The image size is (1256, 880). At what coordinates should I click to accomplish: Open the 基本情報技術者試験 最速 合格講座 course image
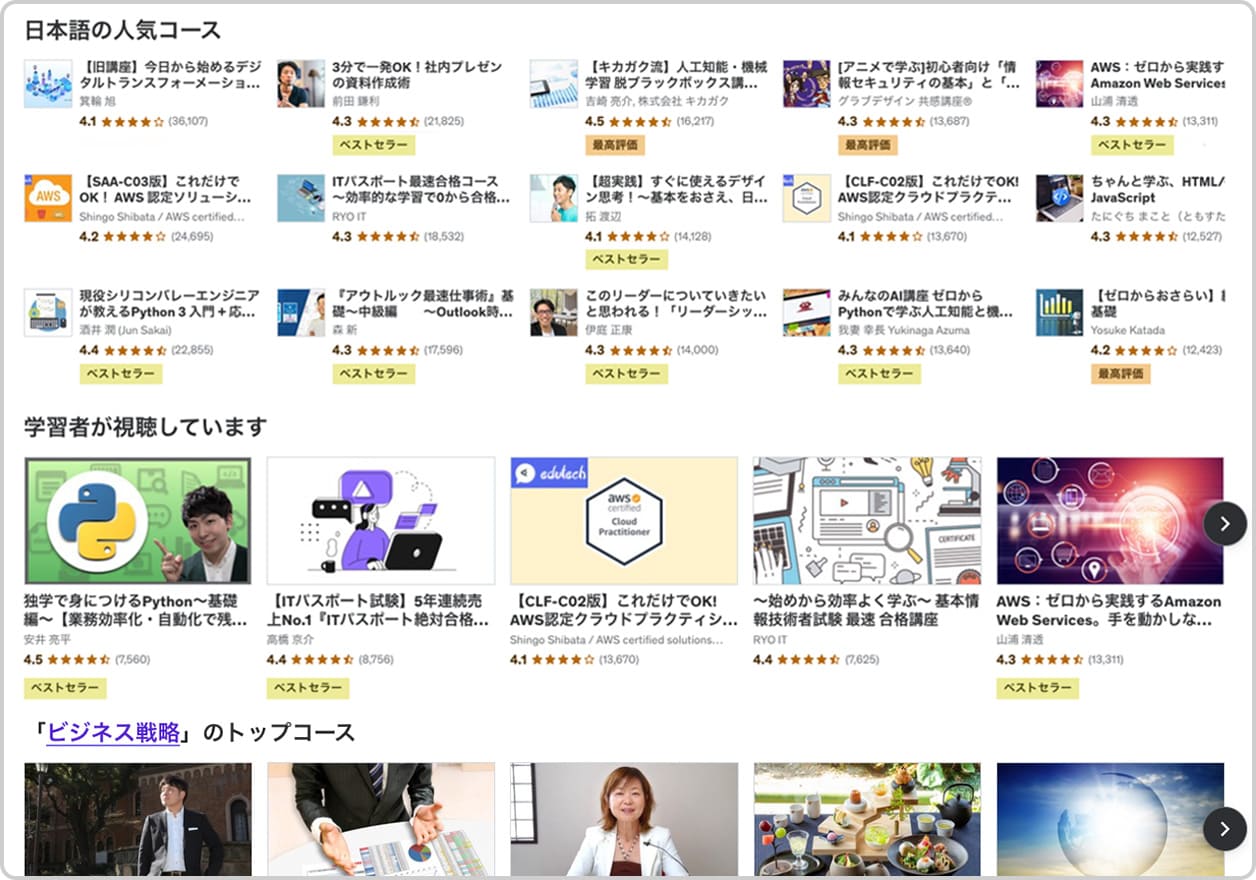point(867,521)
